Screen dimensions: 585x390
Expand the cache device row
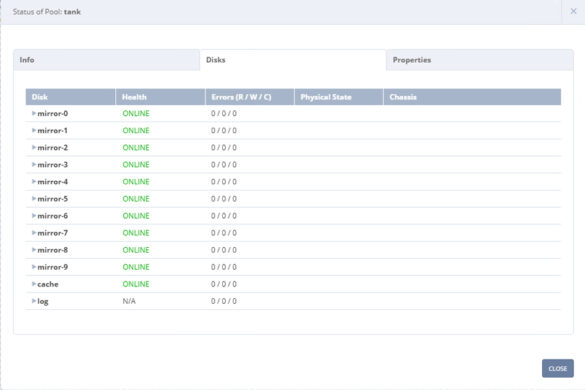pos(34,284)
